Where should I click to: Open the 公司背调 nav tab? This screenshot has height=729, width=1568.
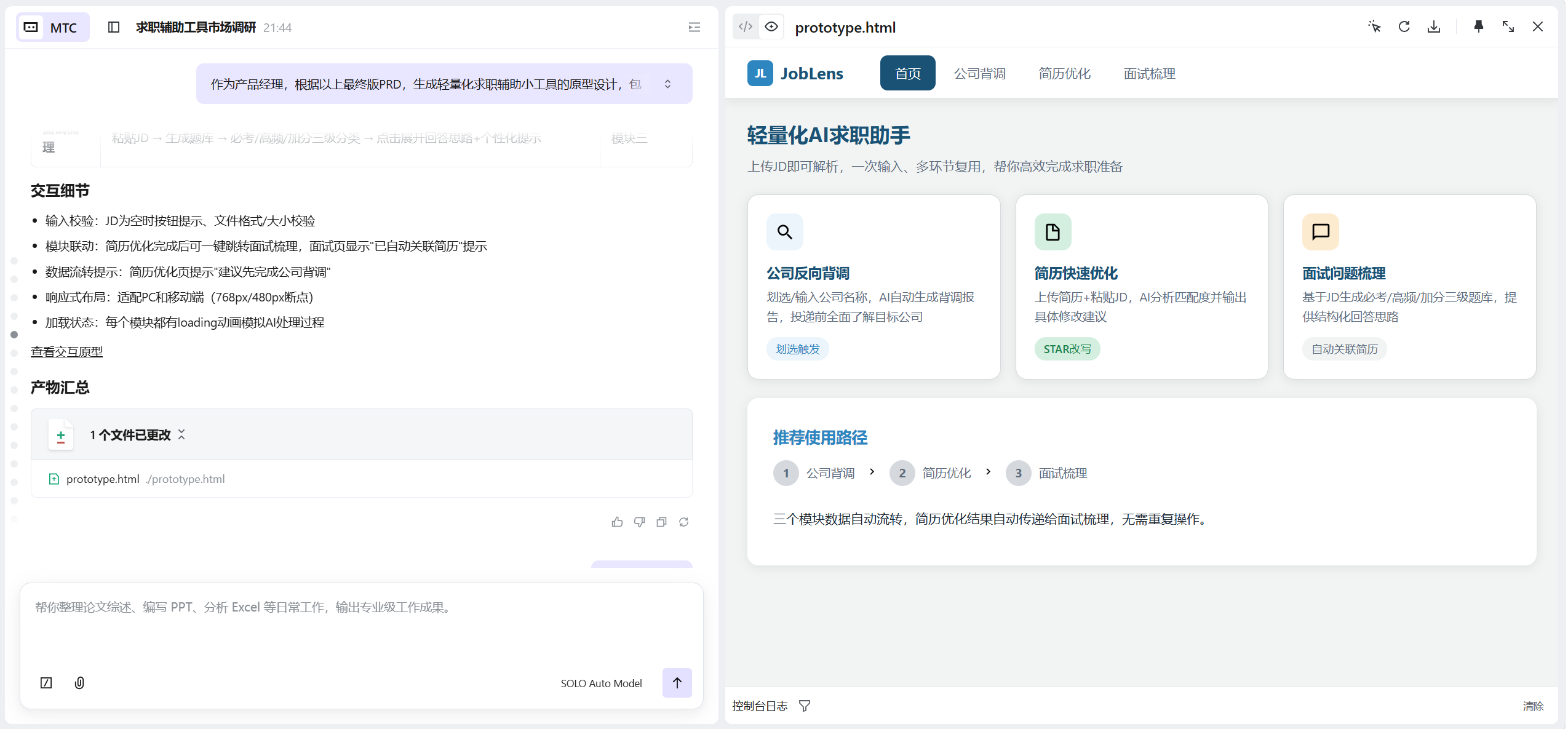(x=979, y=73)
